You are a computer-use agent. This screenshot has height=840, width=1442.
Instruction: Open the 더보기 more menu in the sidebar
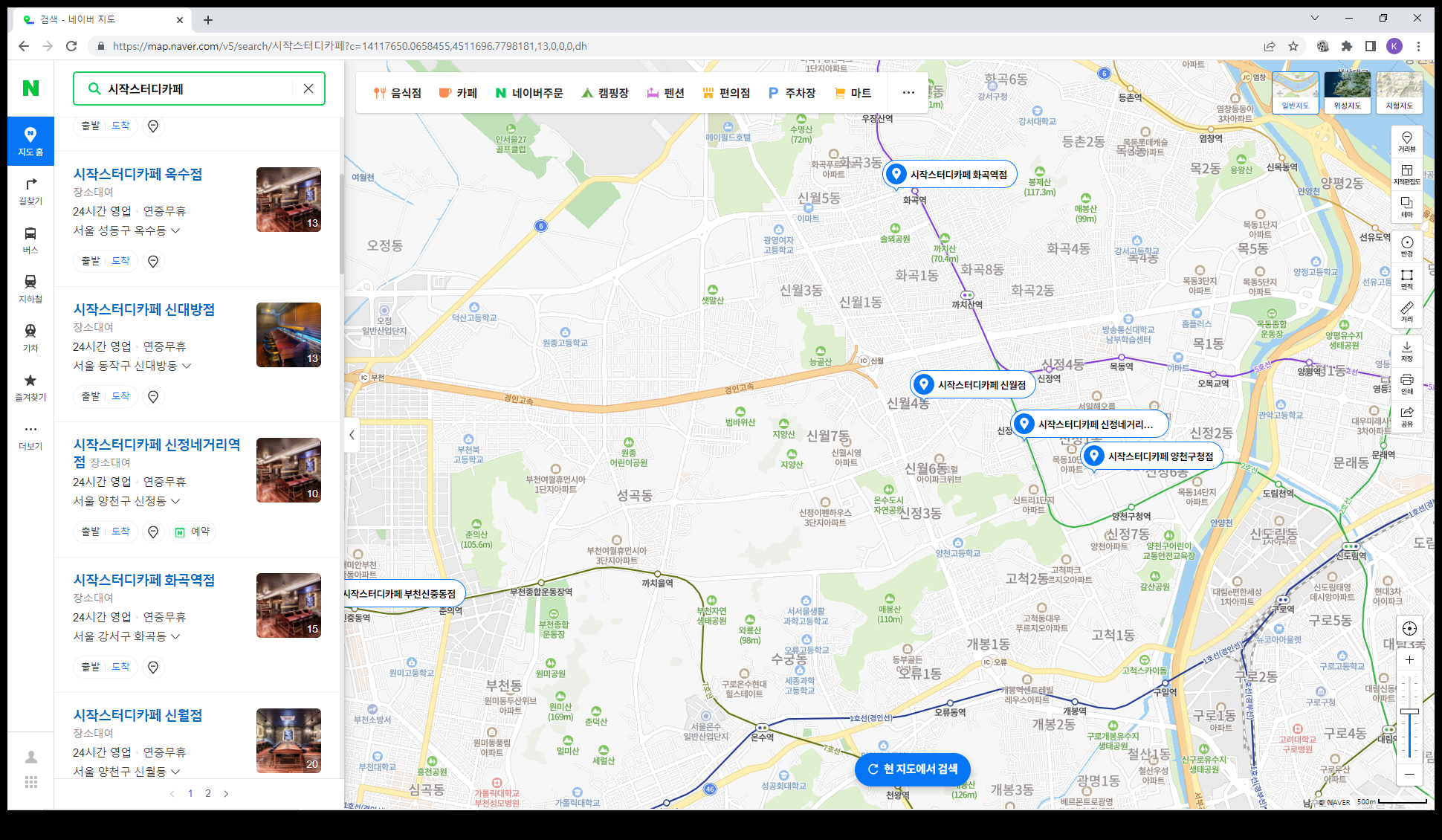tap(30, 436)
